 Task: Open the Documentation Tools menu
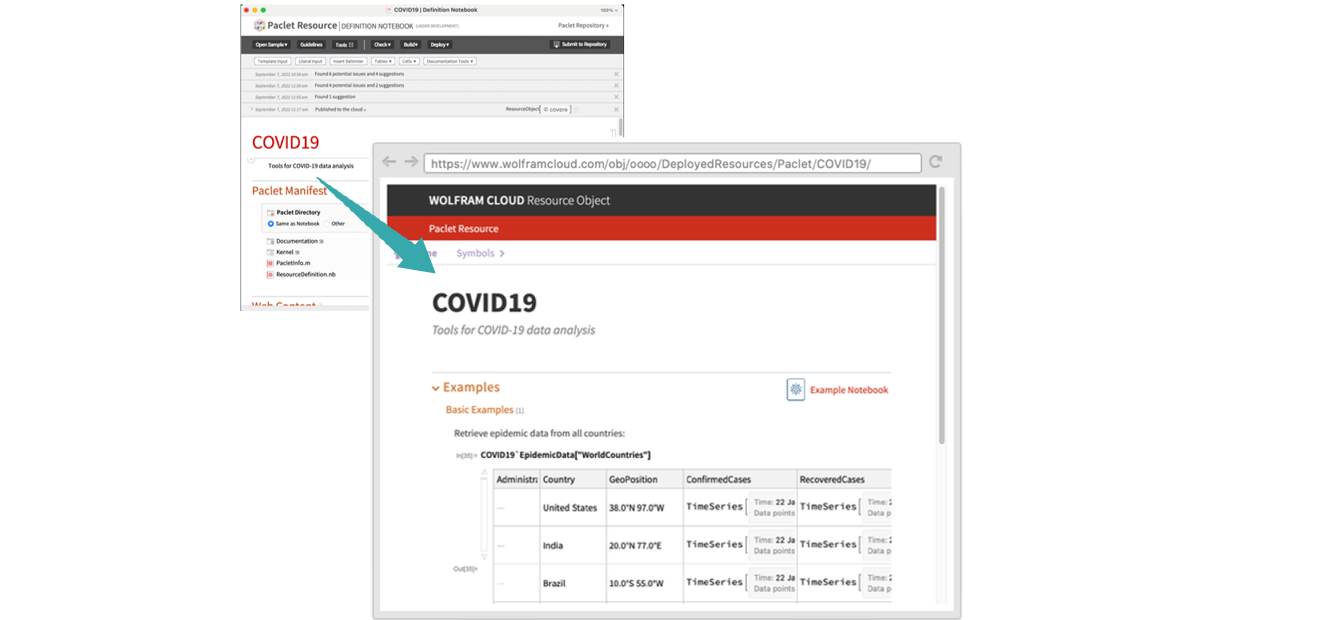449,62
